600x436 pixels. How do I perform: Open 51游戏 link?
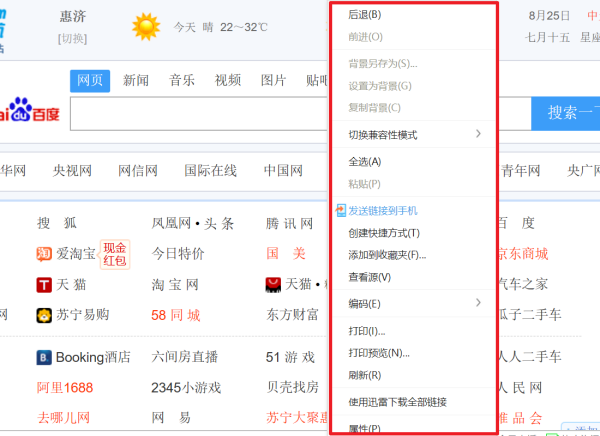tap(290, 358)
